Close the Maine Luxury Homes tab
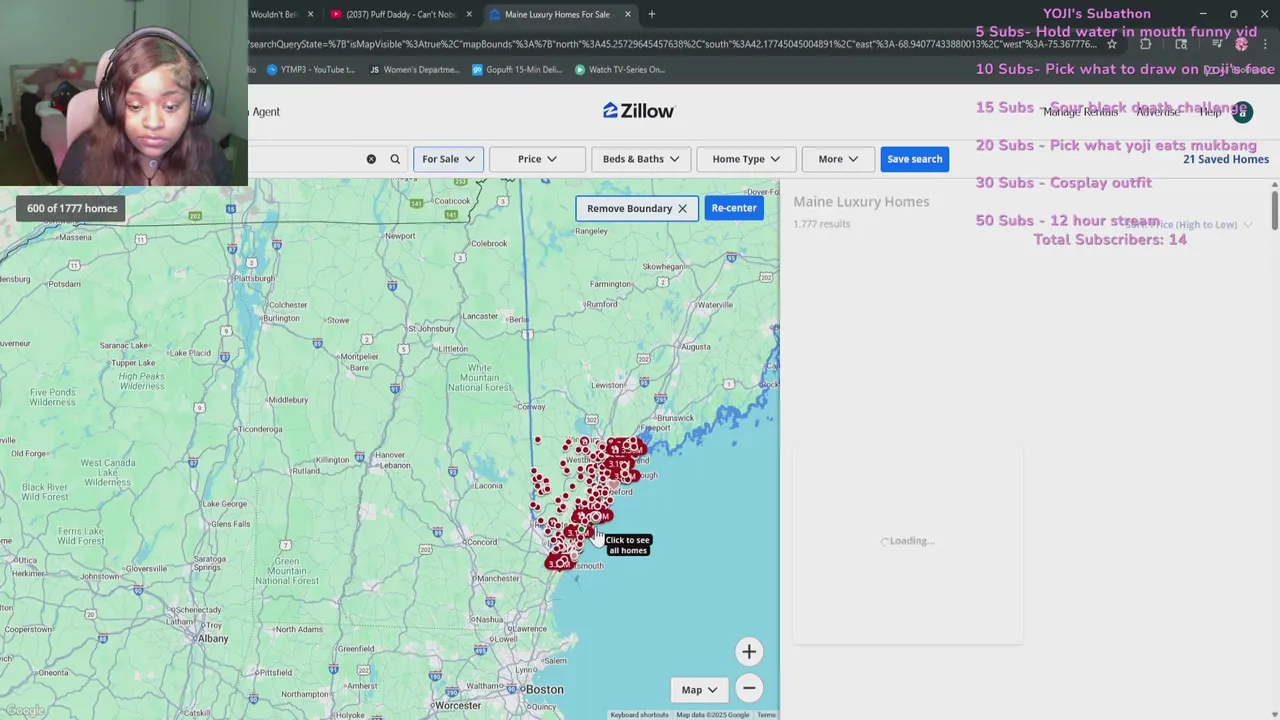 pyautogui.click(x=628, y=14)
